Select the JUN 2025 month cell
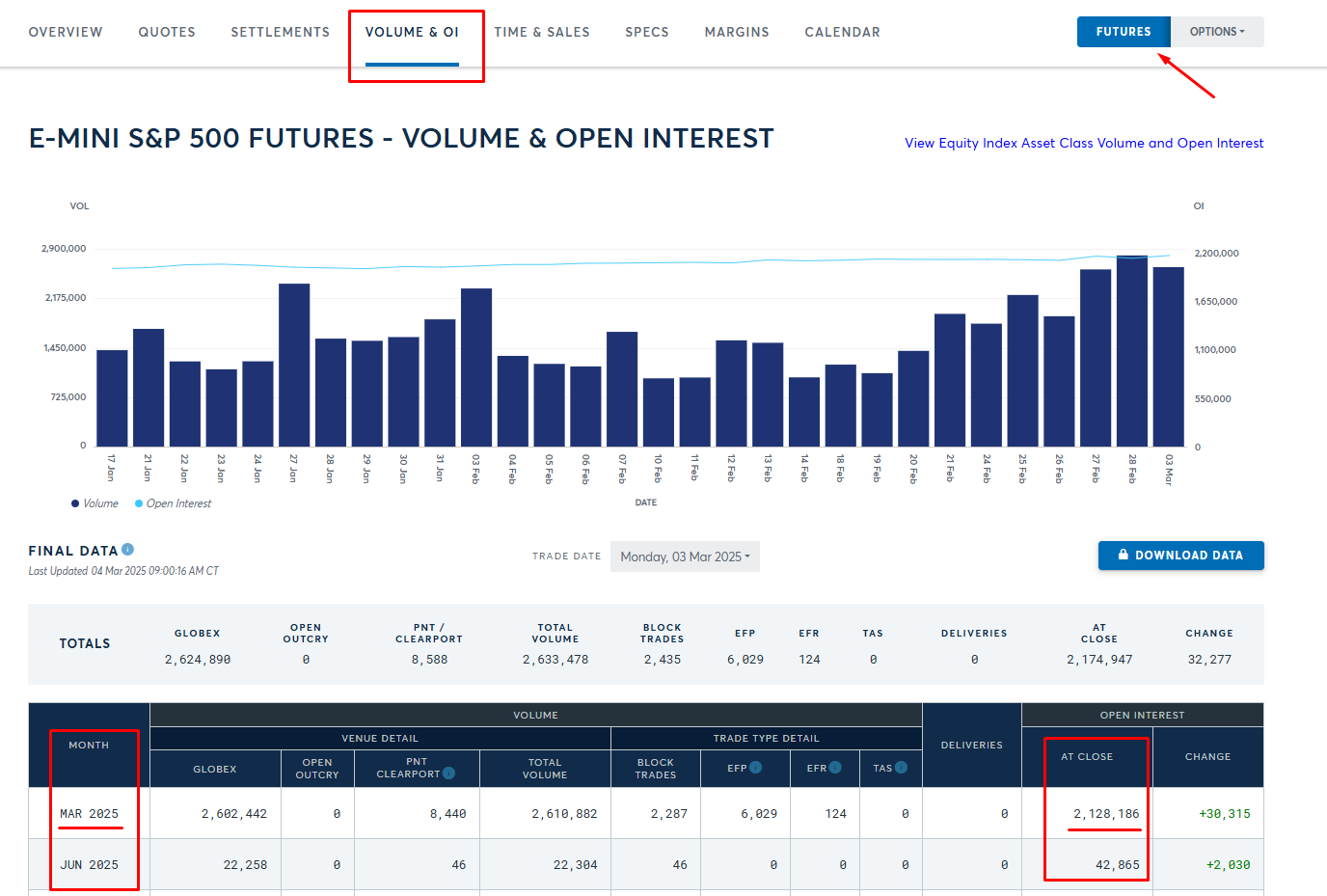Screen dimensions: 1327x896 [x=89, y=865]
